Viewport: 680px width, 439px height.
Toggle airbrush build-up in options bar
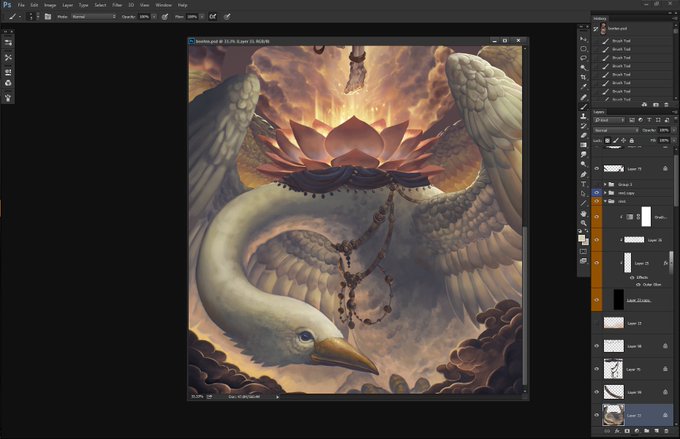coord(212,16)
